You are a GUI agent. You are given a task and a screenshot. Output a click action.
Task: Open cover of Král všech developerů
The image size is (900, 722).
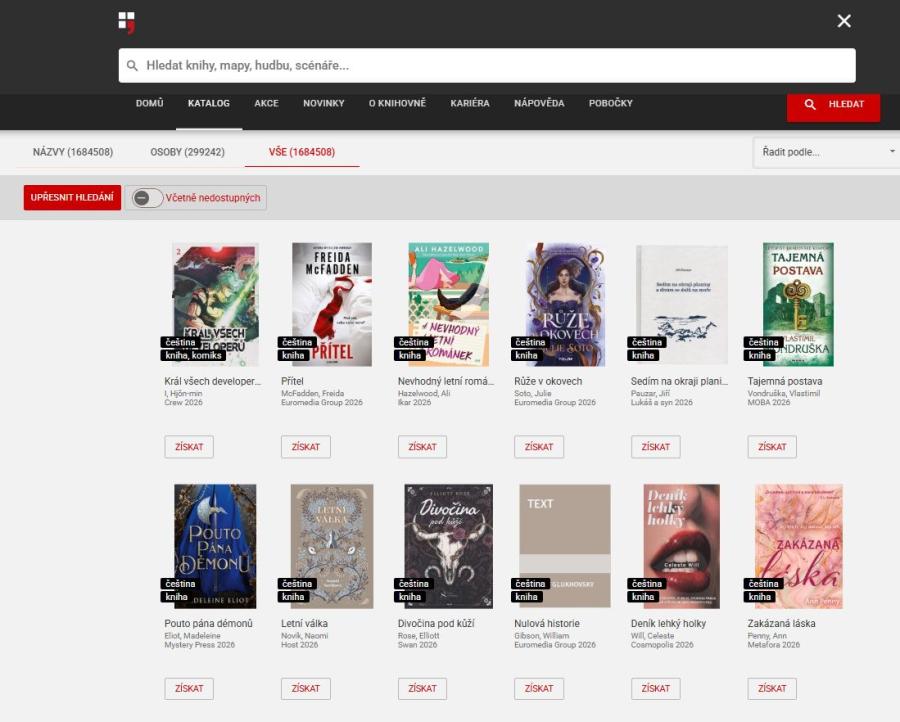coord(215,304)
